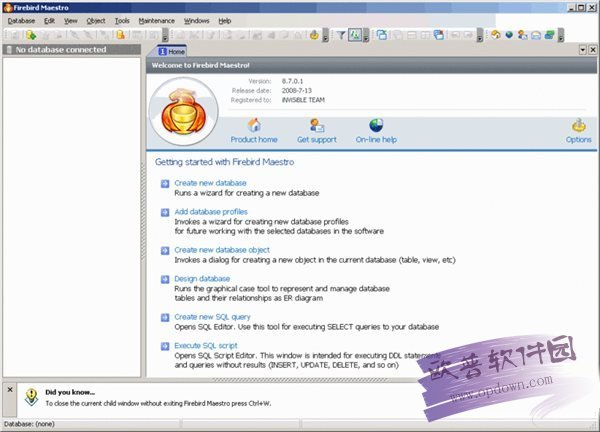Click the toolbar Options icon before the filter

tap(314, 35)
